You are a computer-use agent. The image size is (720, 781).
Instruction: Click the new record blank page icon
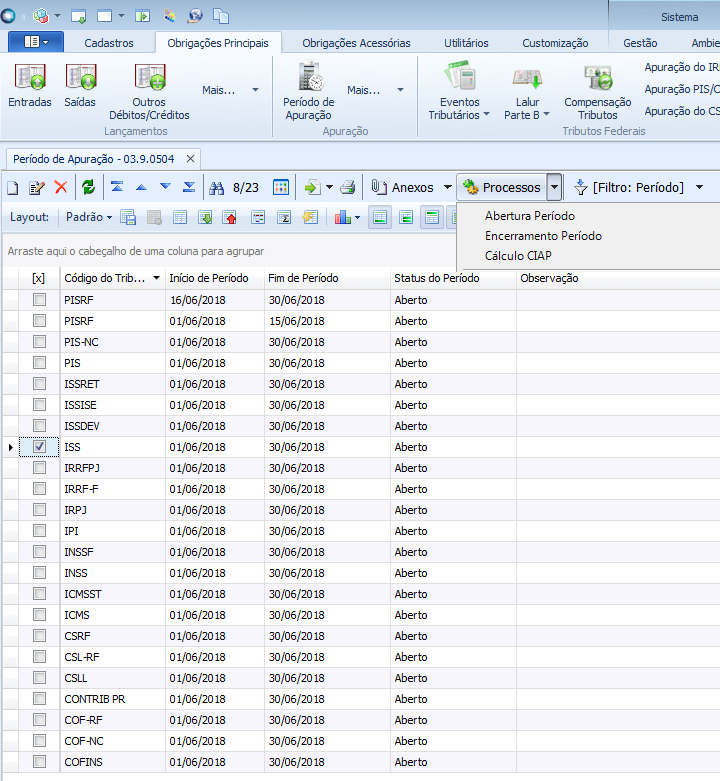point(13,188)
